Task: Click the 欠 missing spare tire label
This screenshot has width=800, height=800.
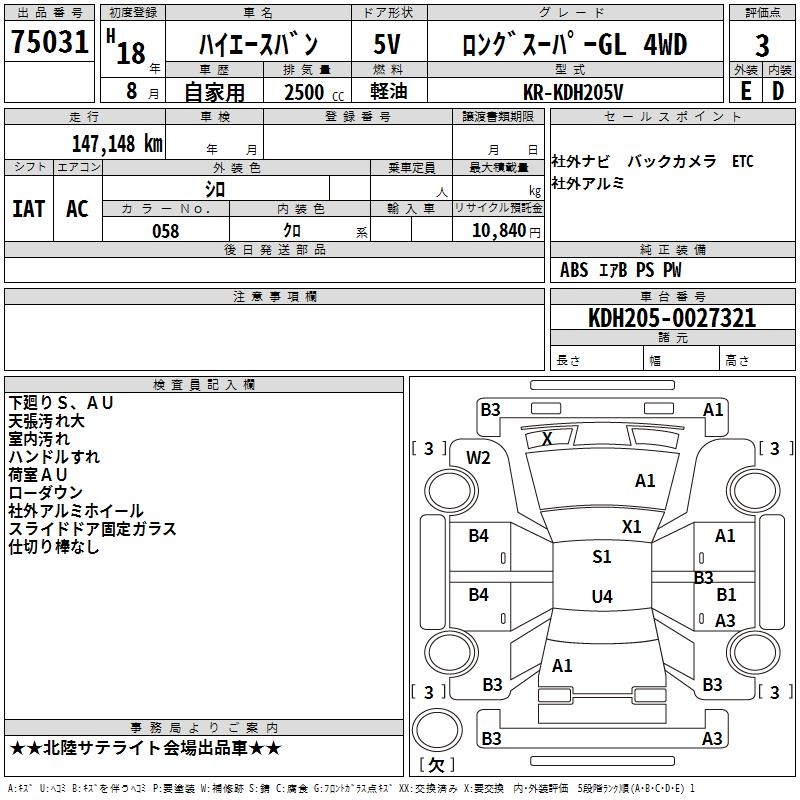Action: click(435, 765)
